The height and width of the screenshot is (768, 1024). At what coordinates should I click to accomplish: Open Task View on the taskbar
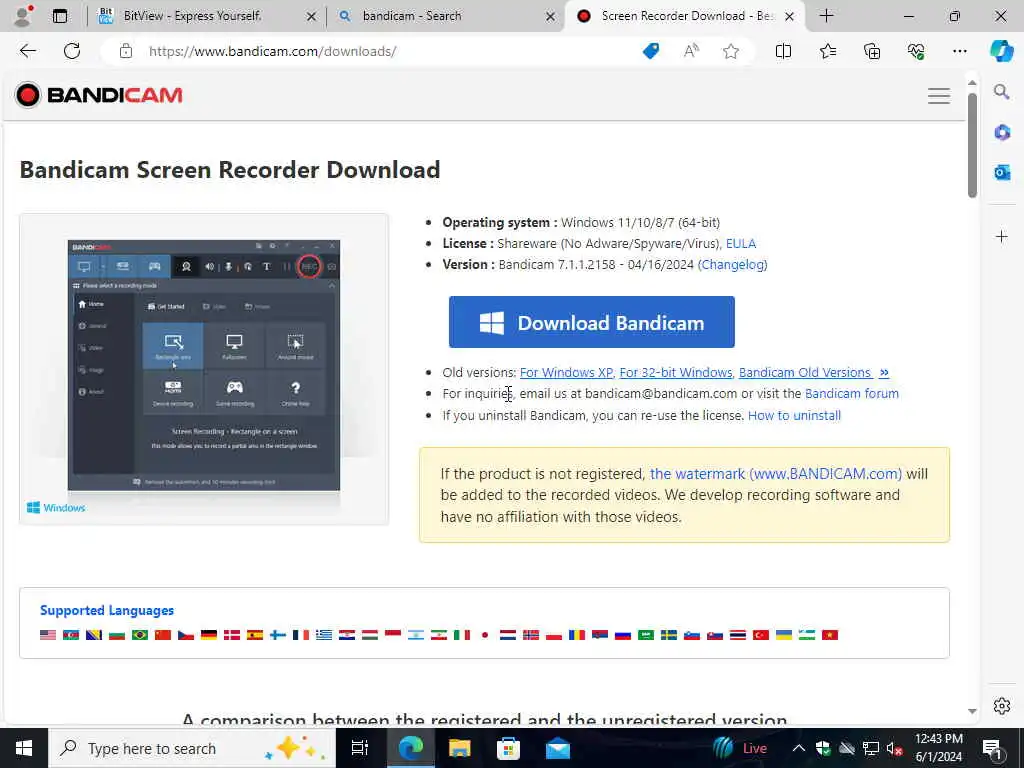360,748
